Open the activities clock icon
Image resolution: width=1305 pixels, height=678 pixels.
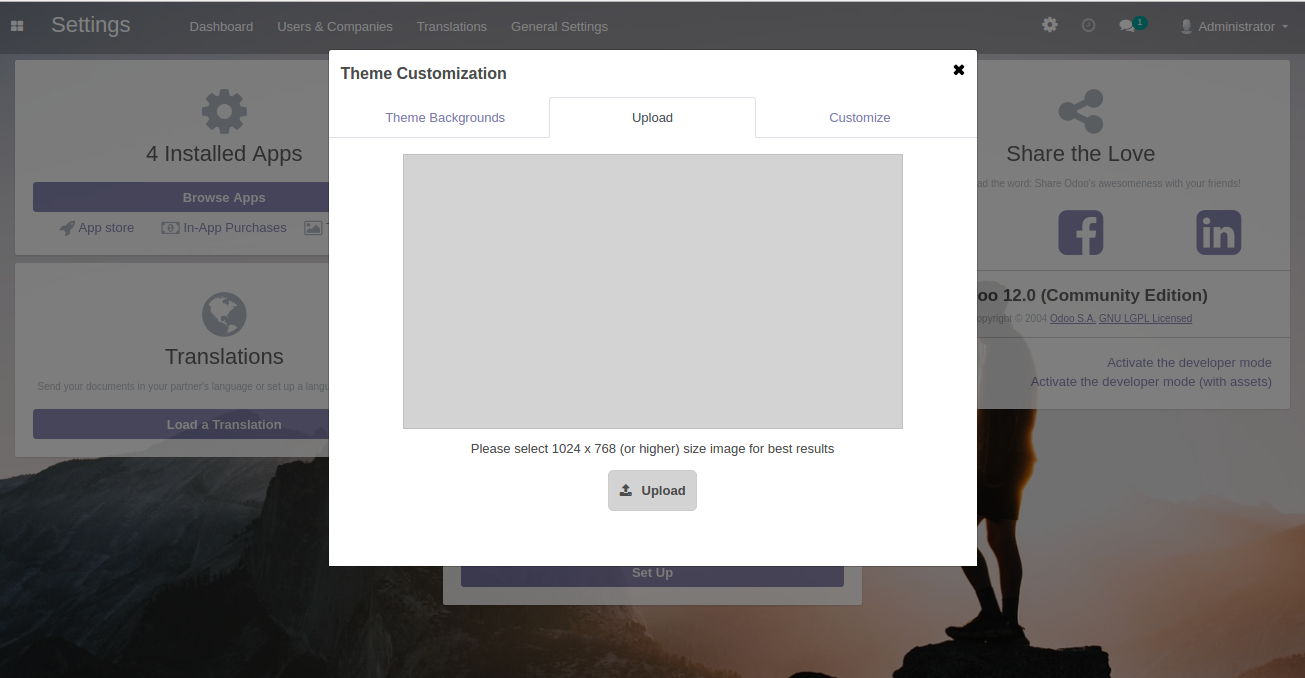coord(1088,25)
